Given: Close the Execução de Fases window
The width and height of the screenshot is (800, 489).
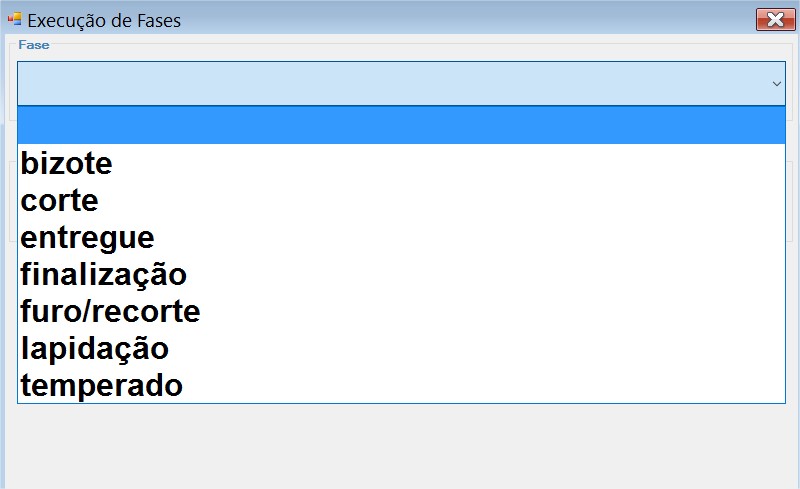Looking at the screenshot, I should 775,20.
